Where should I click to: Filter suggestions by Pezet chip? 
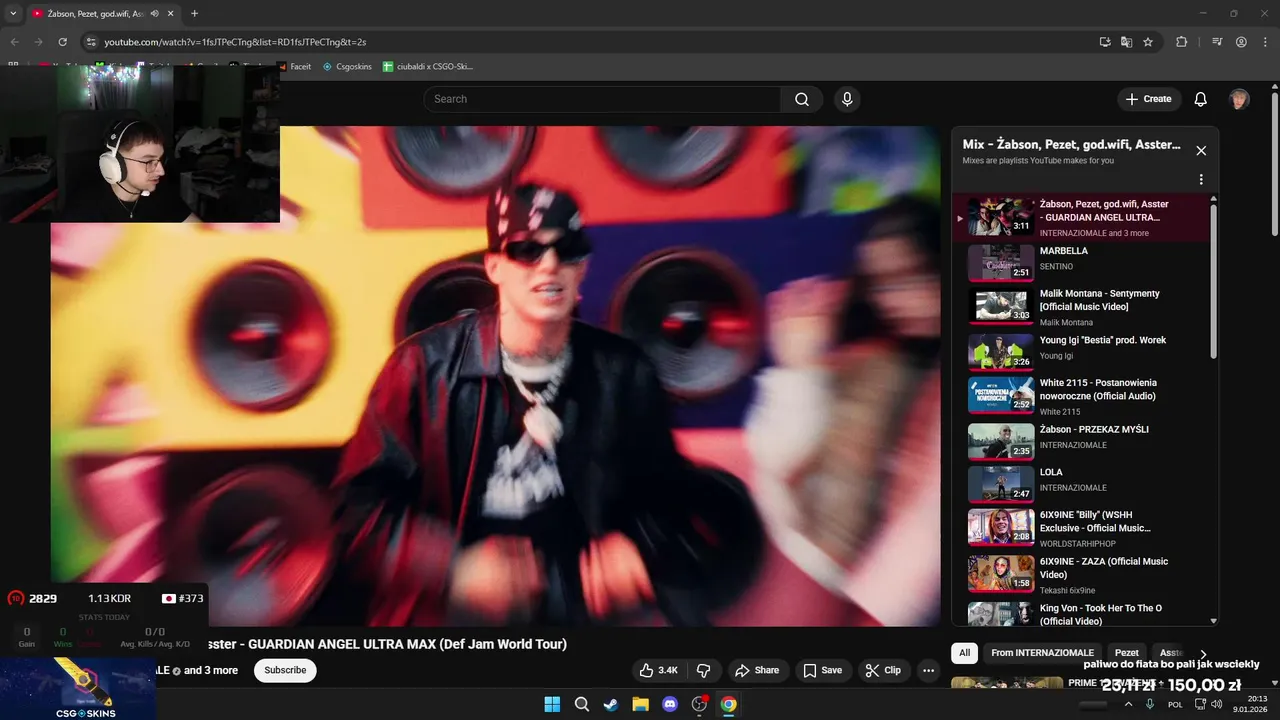(1127, 653)
